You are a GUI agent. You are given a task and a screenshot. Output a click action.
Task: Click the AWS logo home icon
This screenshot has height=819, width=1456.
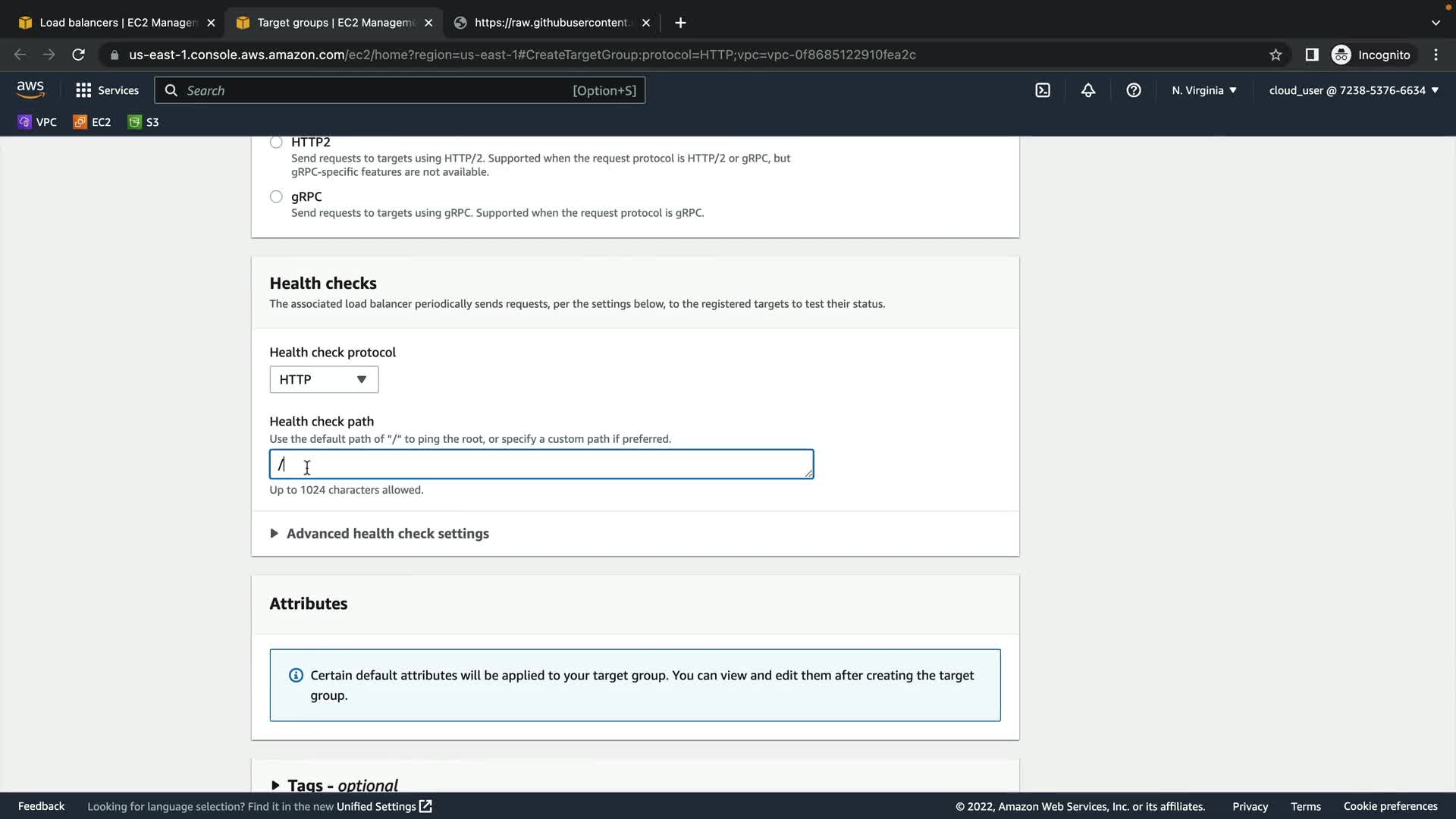(30, 89)
